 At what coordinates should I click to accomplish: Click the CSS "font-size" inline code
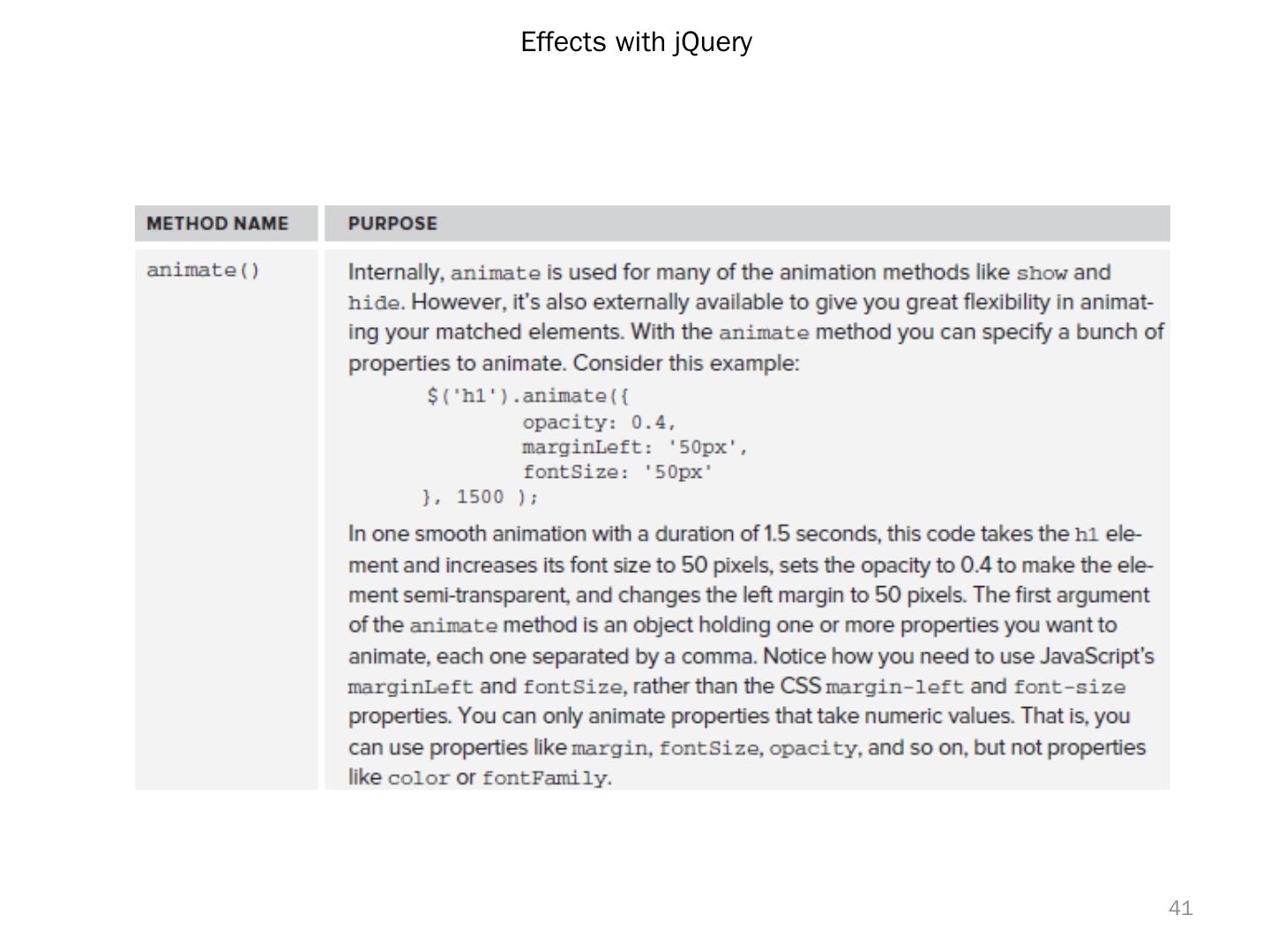tap(1069, 688)
